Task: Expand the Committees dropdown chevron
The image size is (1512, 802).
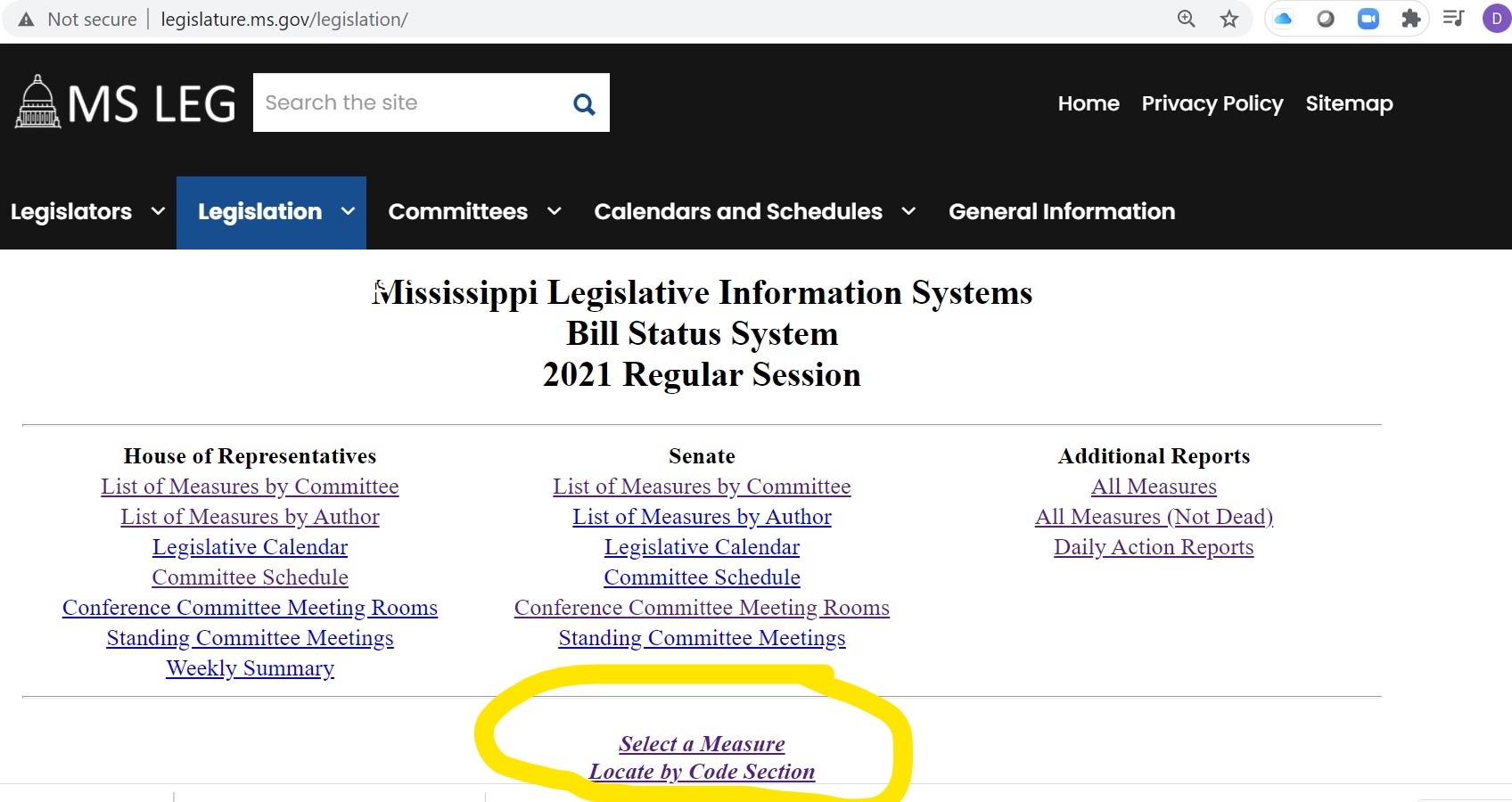Action: click(x=554, y=212)
